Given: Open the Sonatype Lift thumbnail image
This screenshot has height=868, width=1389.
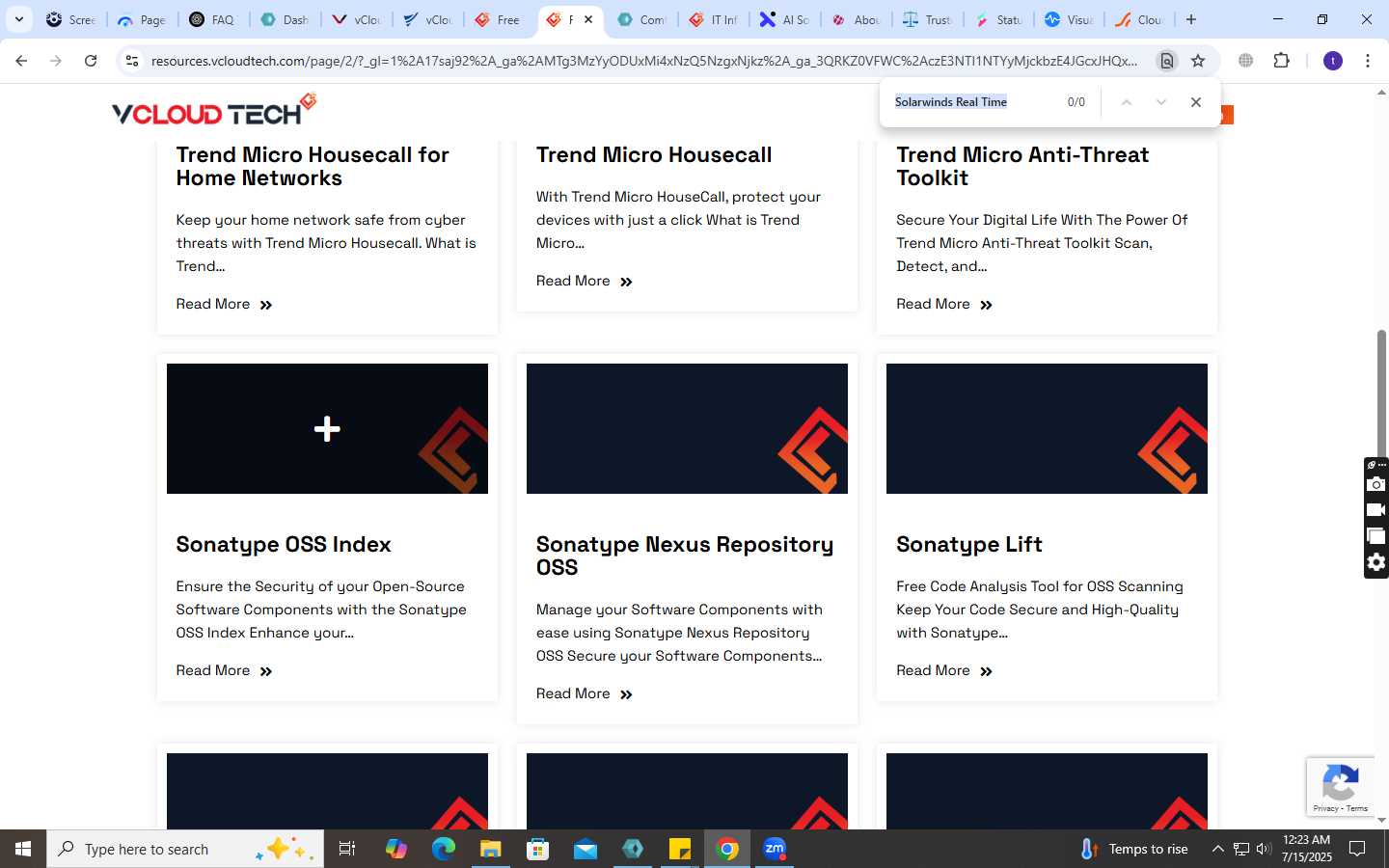Looking at the screenshot, I should [1047, 428].
